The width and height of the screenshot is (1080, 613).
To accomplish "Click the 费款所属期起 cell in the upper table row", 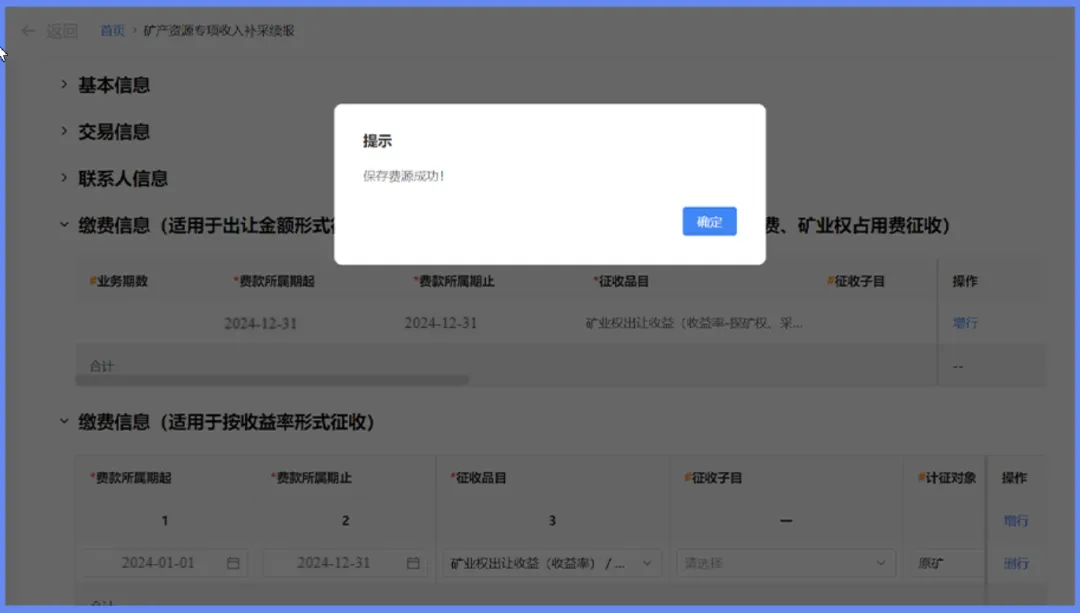I will pyautogui.click(x=260, y=323).
